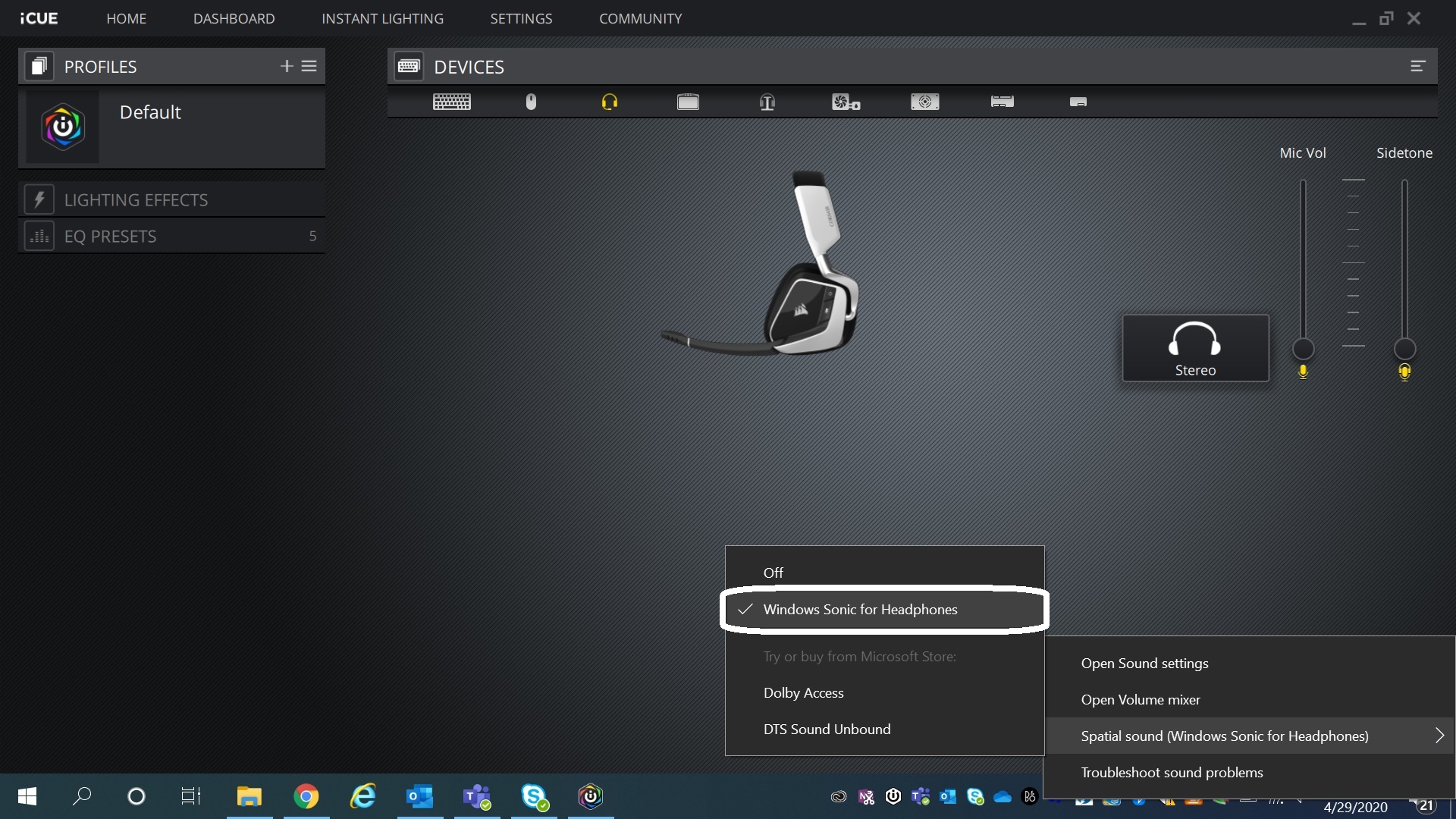Open iCUE from the taskbar
This screenshot has width=1456, height=819.
(x=591, y=796)
